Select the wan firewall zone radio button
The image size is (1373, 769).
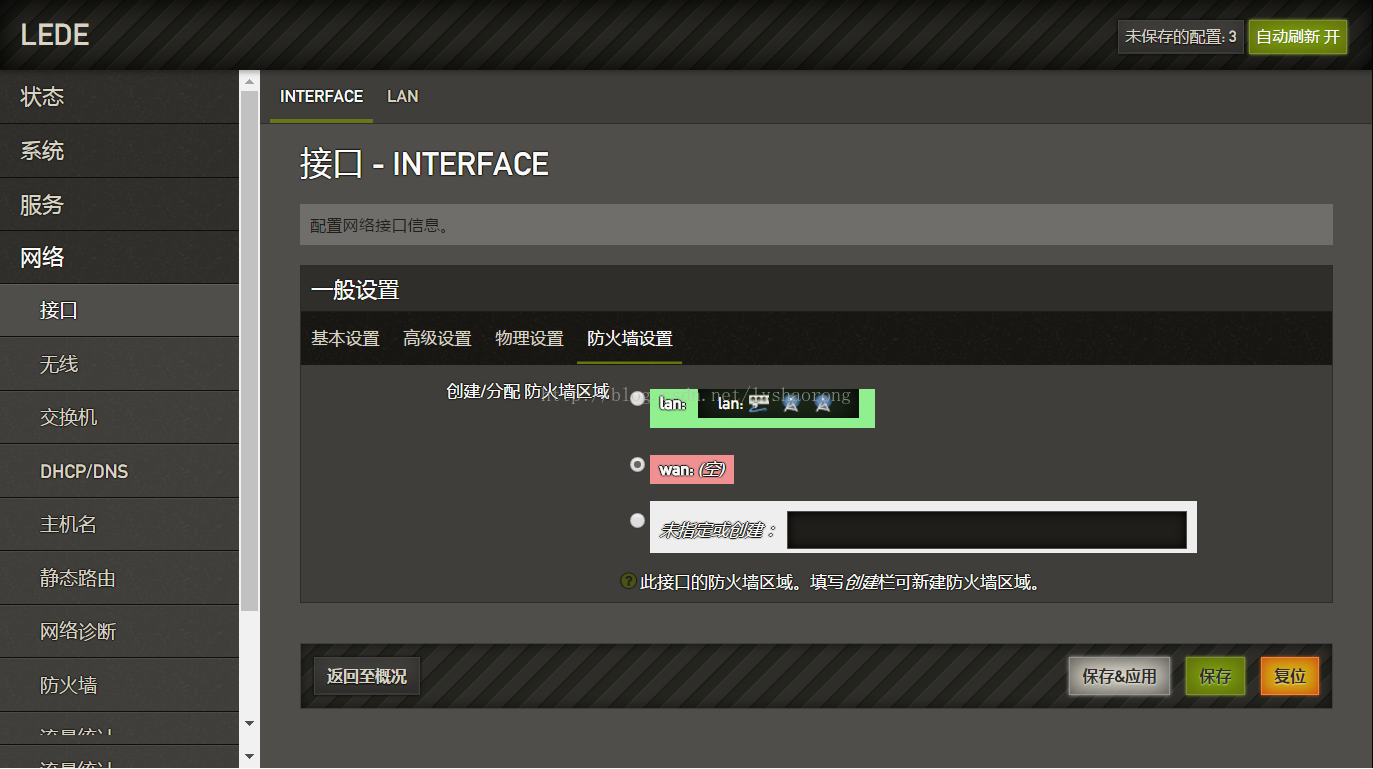(637, 464)
